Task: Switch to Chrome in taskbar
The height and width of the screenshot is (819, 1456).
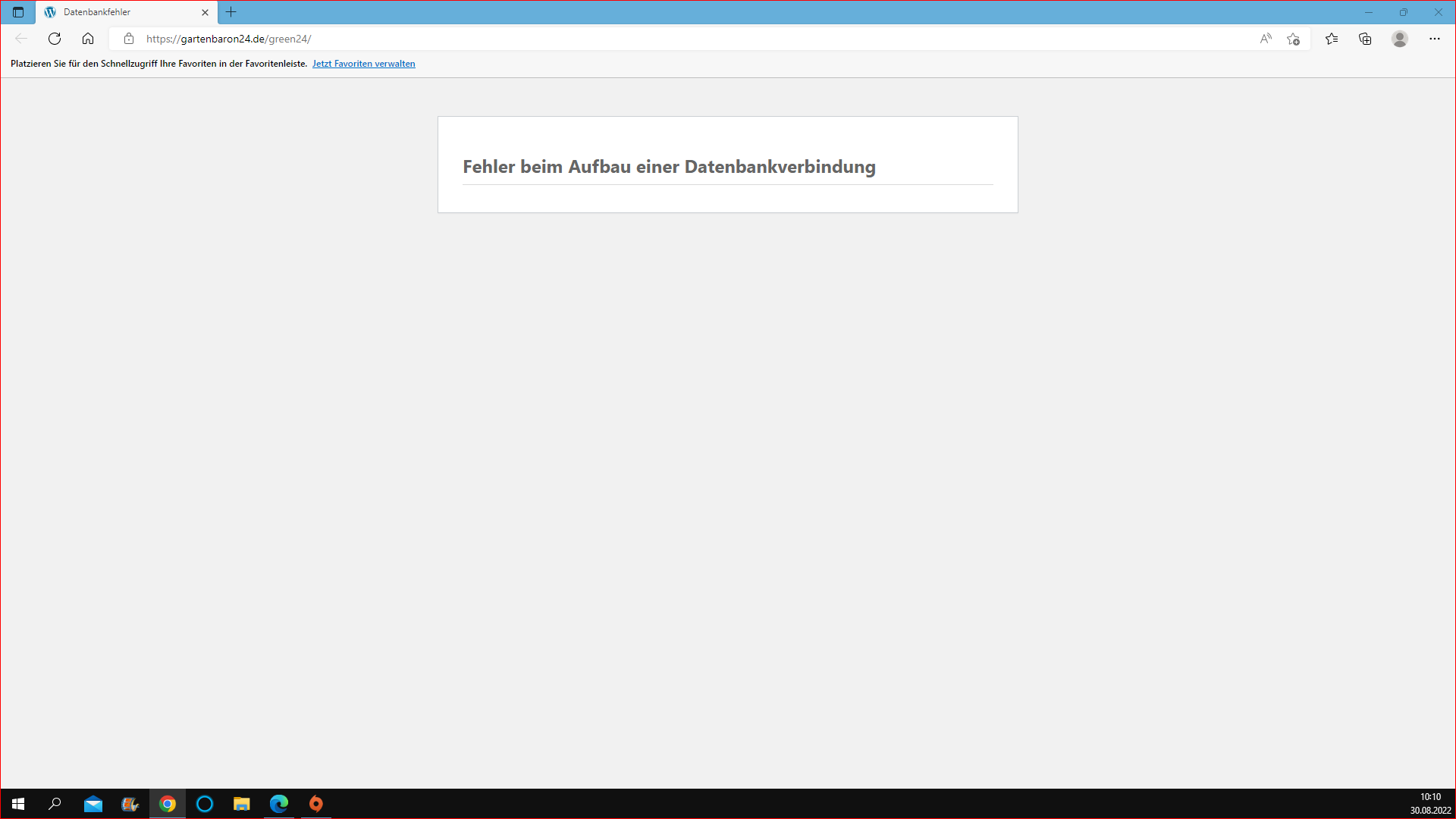Action: pos(168,804)
